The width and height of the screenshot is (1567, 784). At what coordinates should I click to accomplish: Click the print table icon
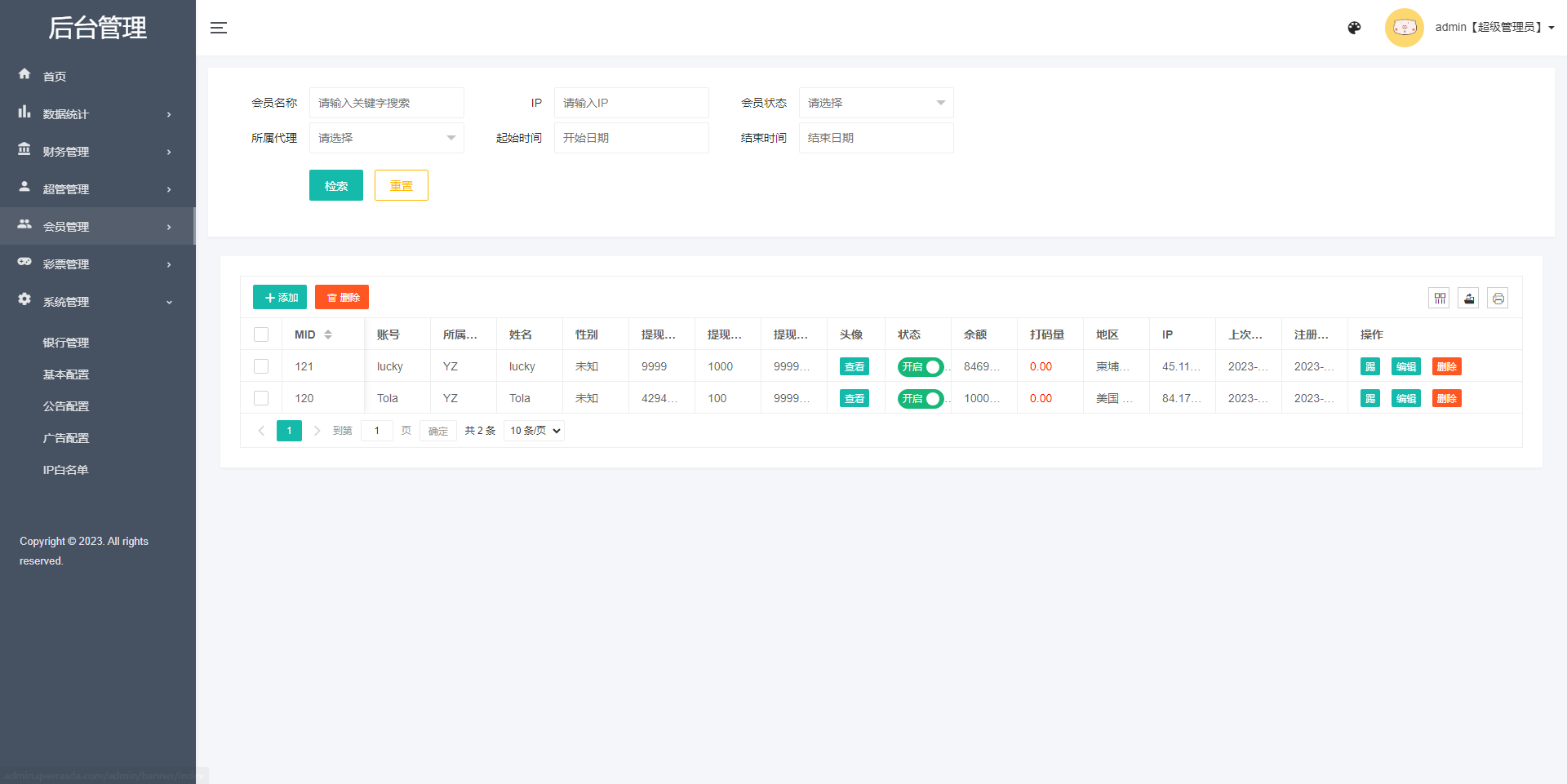1498,299
